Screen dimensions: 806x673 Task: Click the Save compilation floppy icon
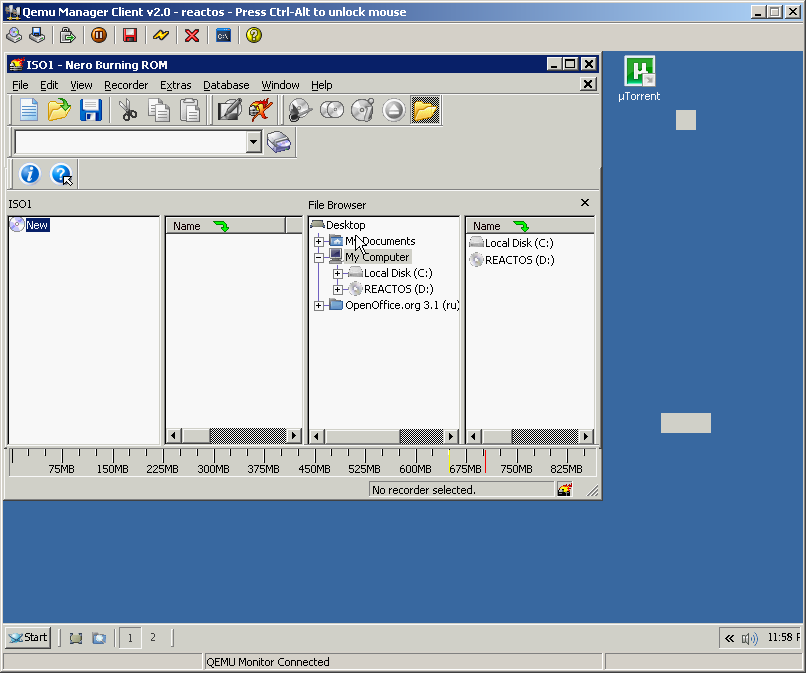tap(91, 110)
